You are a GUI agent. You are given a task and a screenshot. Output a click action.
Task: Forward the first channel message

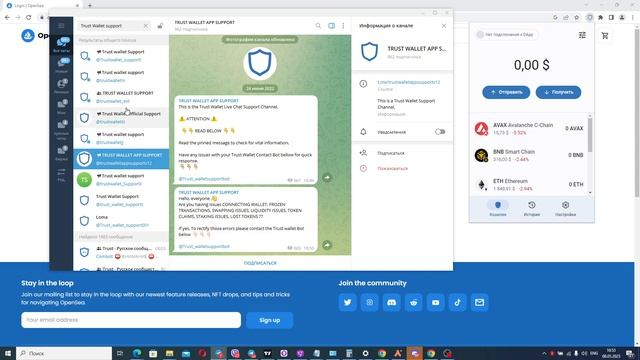[x=327, y=178]
